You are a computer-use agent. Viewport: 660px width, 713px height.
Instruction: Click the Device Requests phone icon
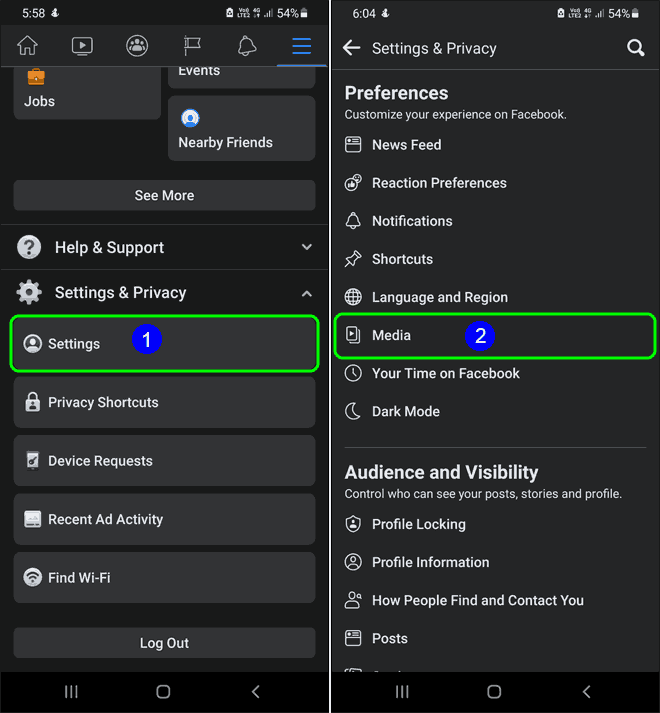pyautogui.click(x=32, y=461)
